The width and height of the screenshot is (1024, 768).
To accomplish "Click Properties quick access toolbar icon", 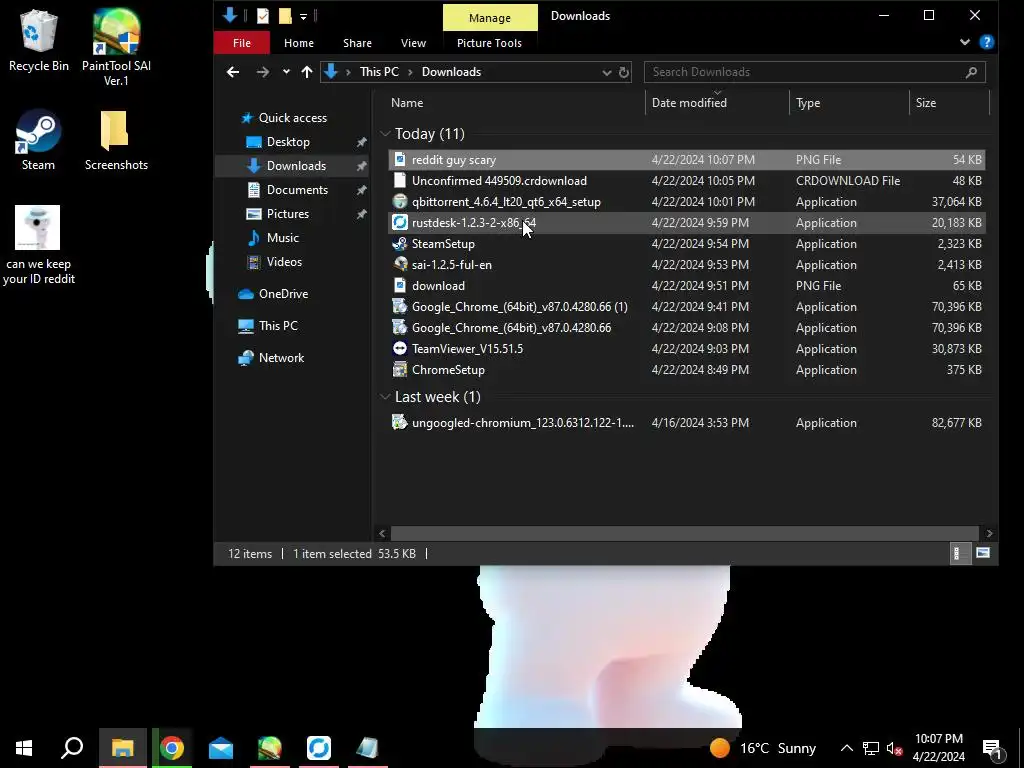I will 263,16.
